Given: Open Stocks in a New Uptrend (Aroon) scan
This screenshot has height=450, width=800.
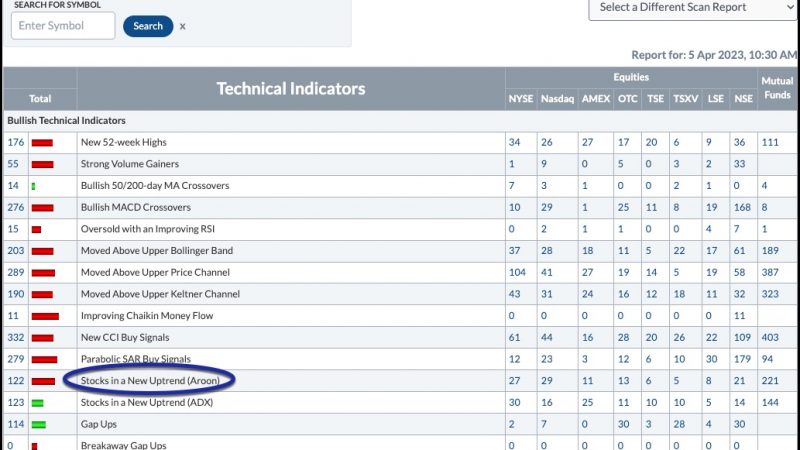Looking at the screenshot, I should click(150, 381).
